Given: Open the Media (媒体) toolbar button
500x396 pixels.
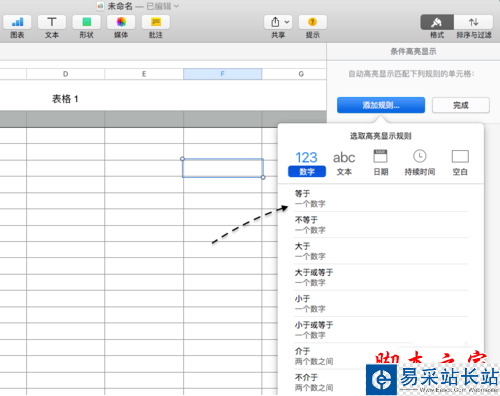Looking at the screenshot, I should click(121, 22).
